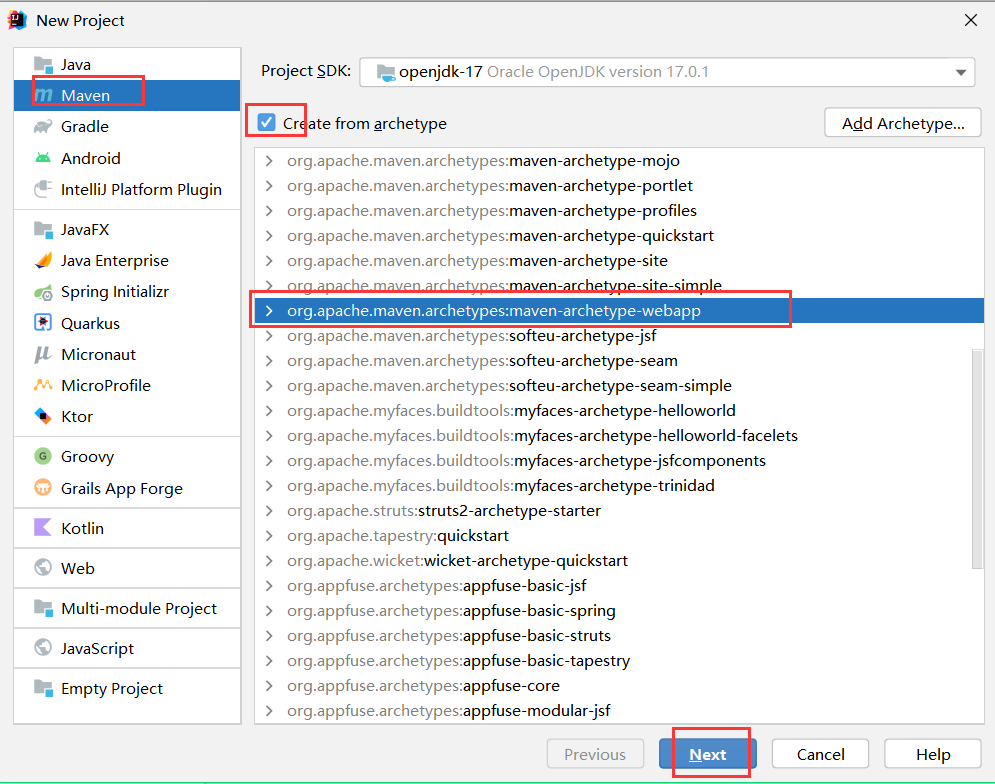Click the Java Enterprise icon
This screenshot has width=995, height=784.
(43, 260)
